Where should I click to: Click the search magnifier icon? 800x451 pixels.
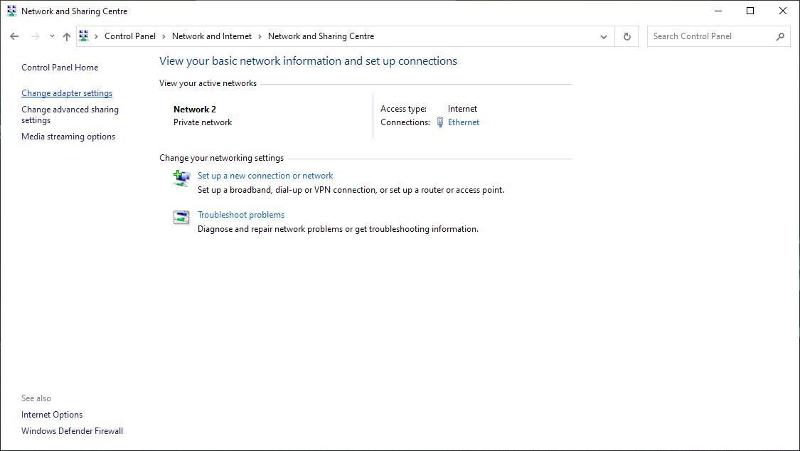(780, 36)
